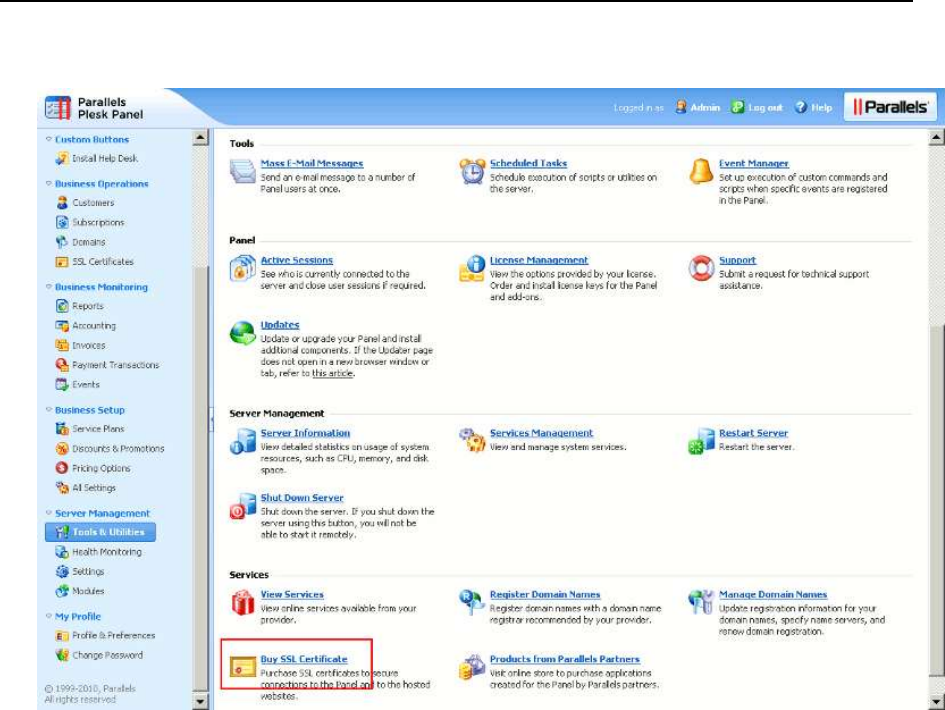Click the Manage Domain Names icon

click(701, 602)
